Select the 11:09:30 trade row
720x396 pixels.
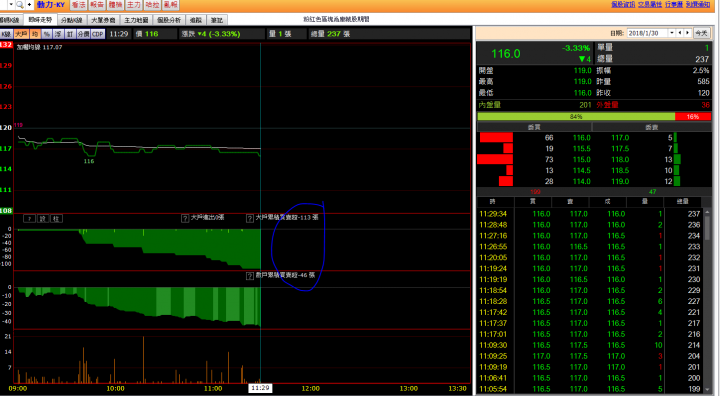click(590, 345)
